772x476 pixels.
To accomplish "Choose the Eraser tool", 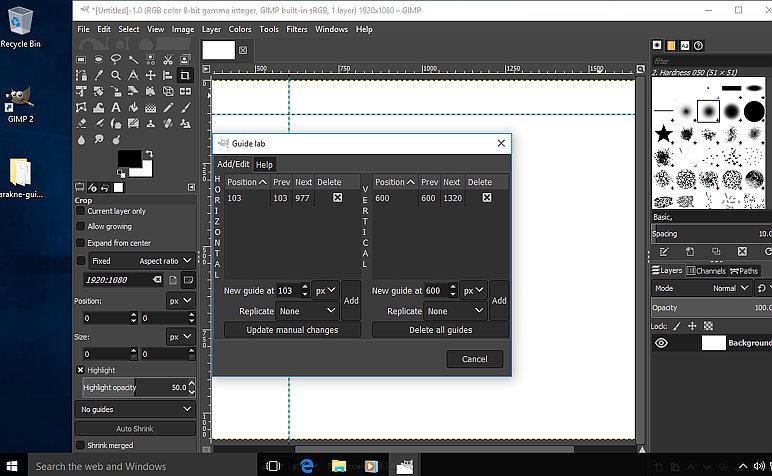I will click(81, 124).
